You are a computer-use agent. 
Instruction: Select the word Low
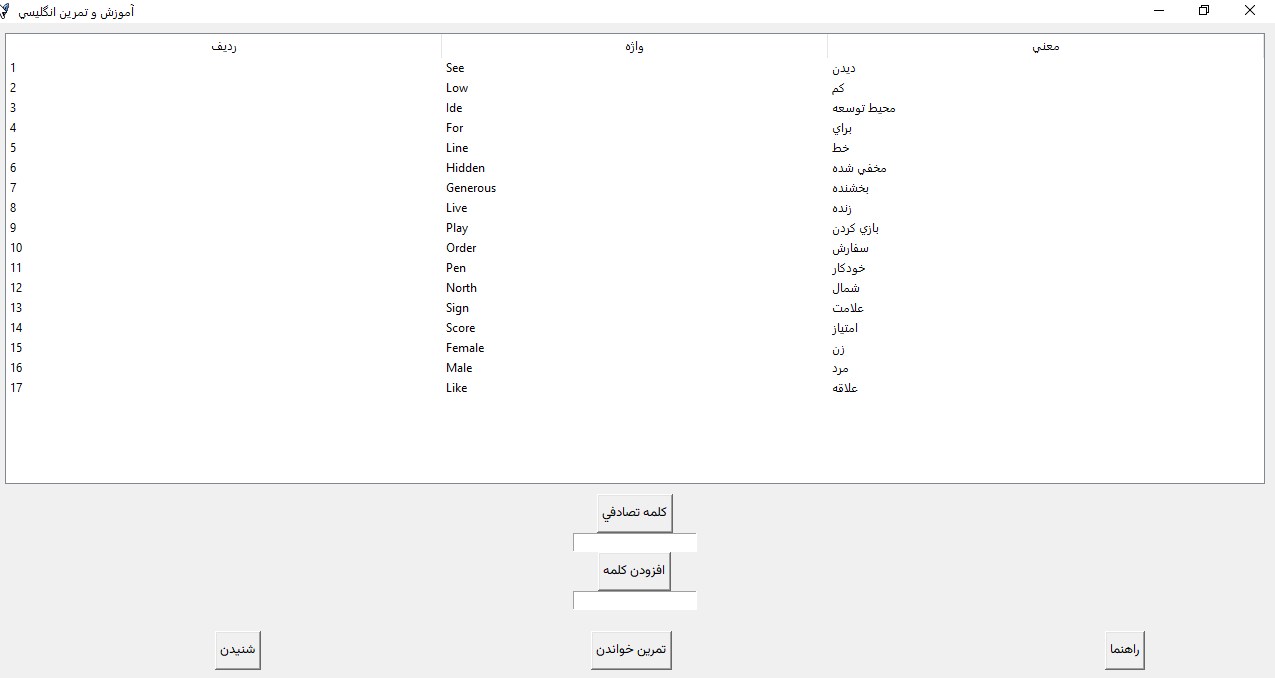(x=457, y=88)
